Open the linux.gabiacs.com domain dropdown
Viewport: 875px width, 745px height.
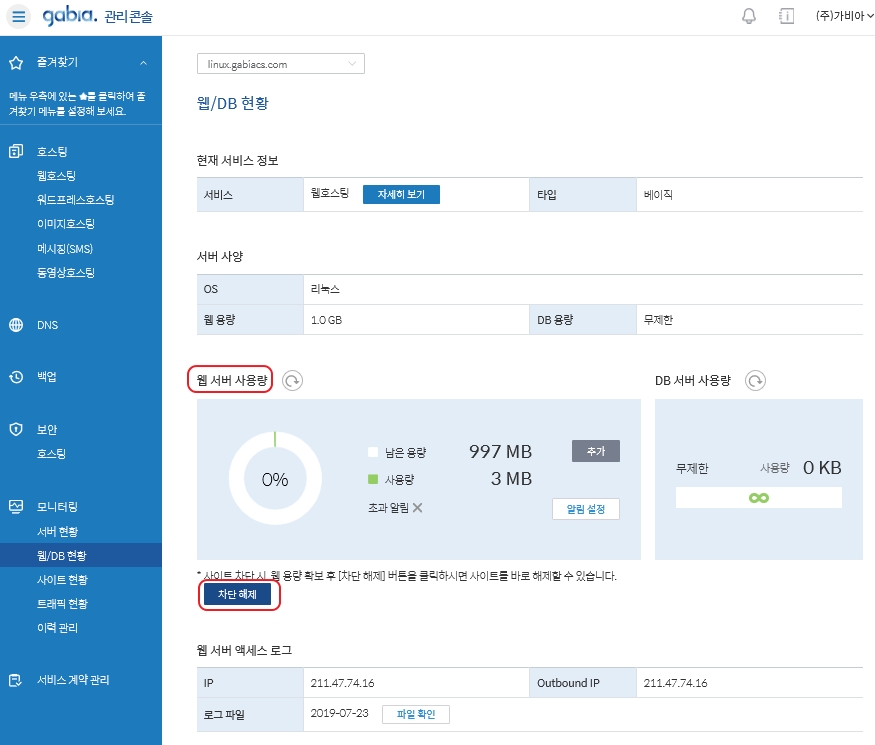pos(281,64)
